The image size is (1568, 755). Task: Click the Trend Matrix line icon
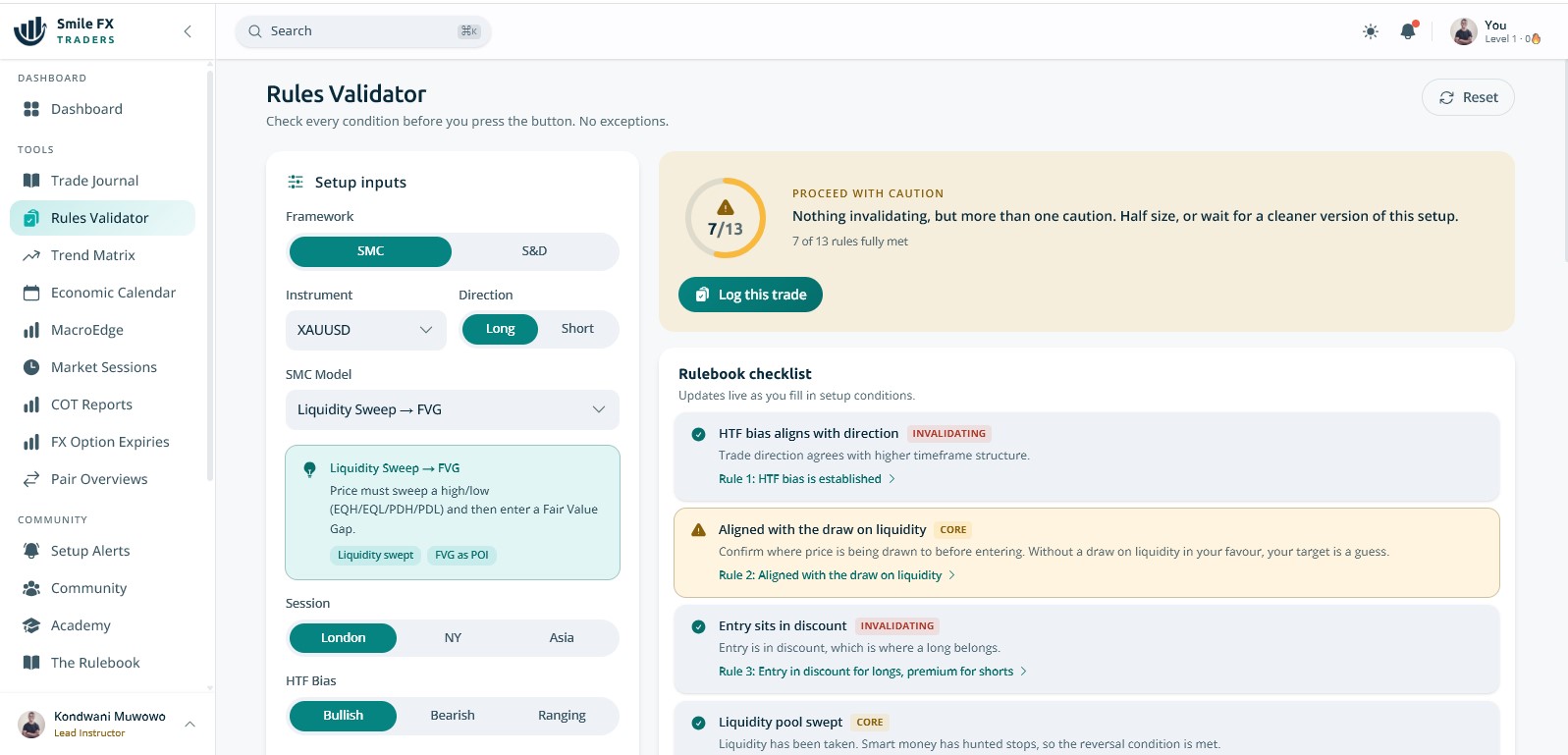pyautogui.click(x=31, y=255)
